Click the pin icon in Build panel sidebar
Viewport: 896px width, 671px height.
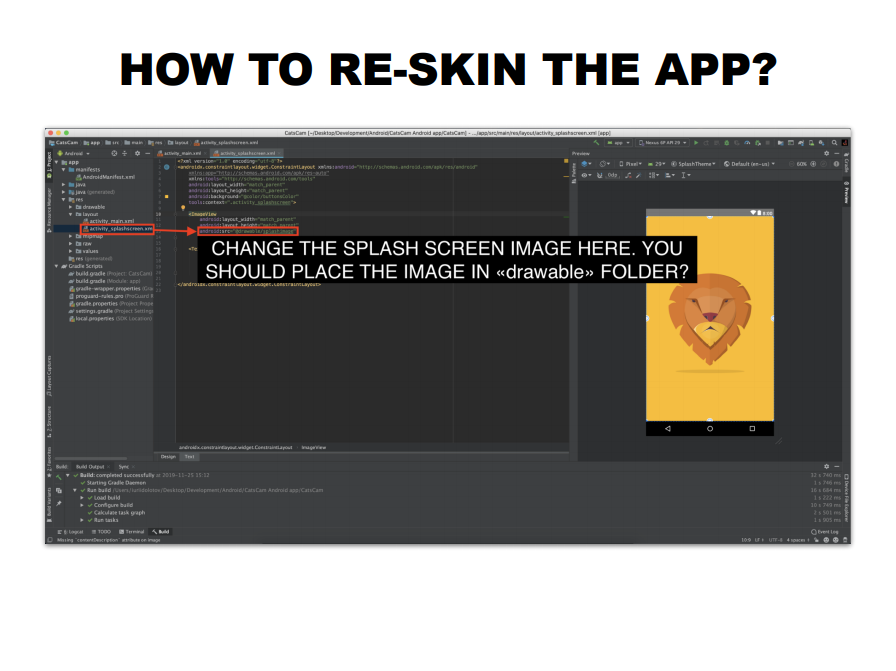click(59, 504)
